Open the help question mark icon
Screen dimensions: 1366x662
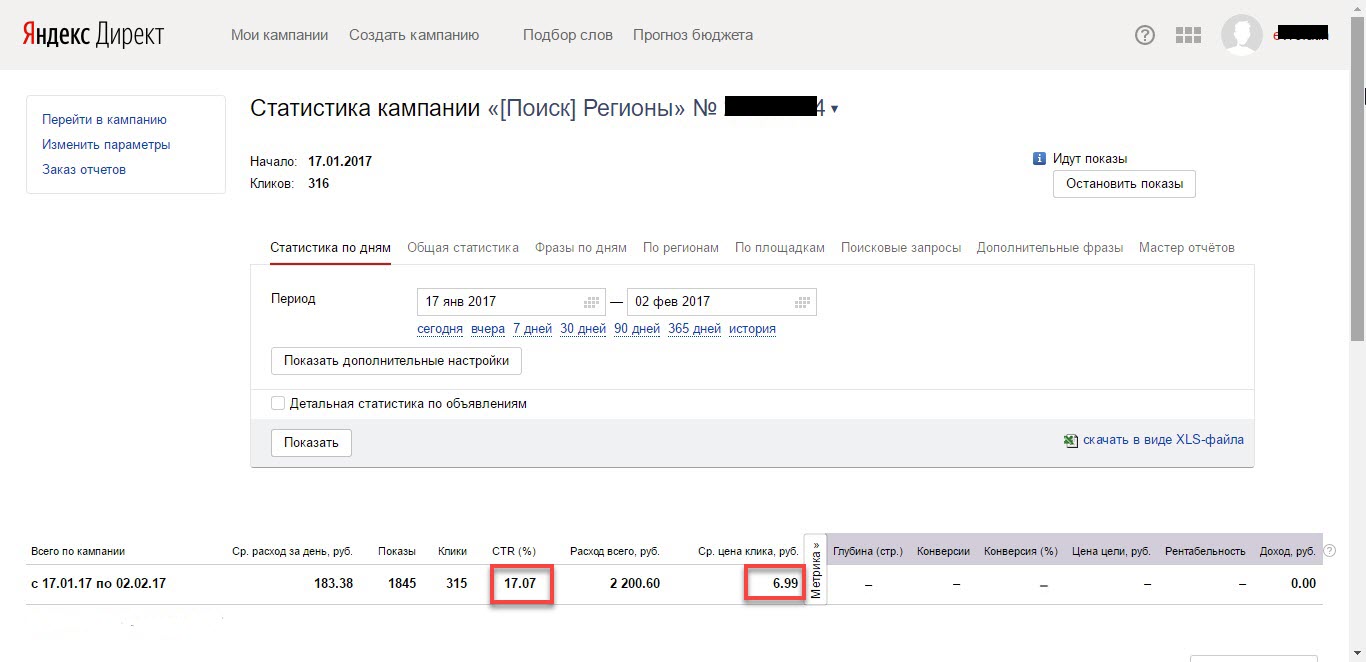pos(1145,35)
